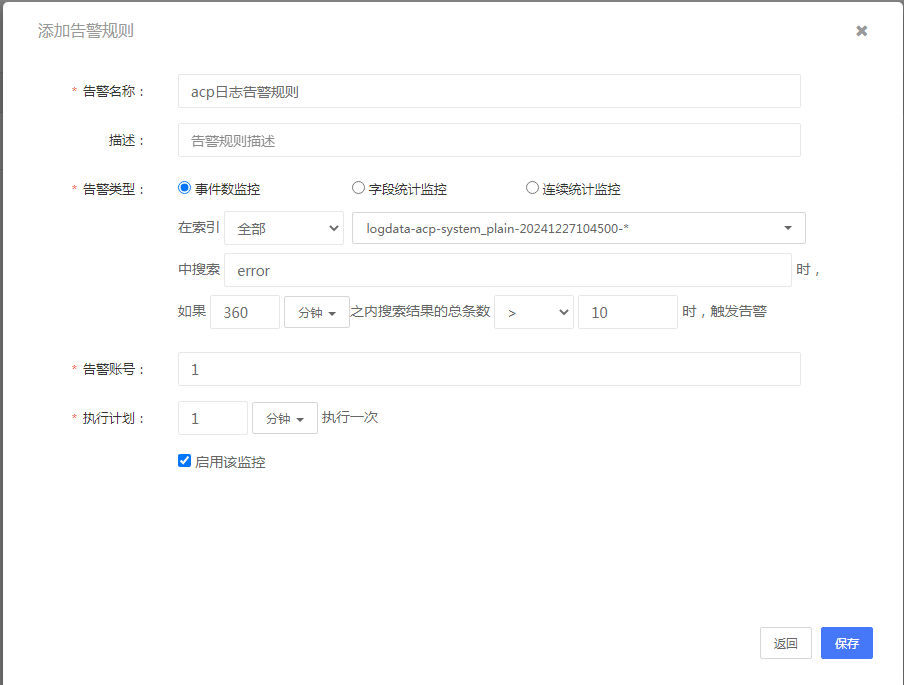Click the 时，触发告警 text

pos(724,311)
